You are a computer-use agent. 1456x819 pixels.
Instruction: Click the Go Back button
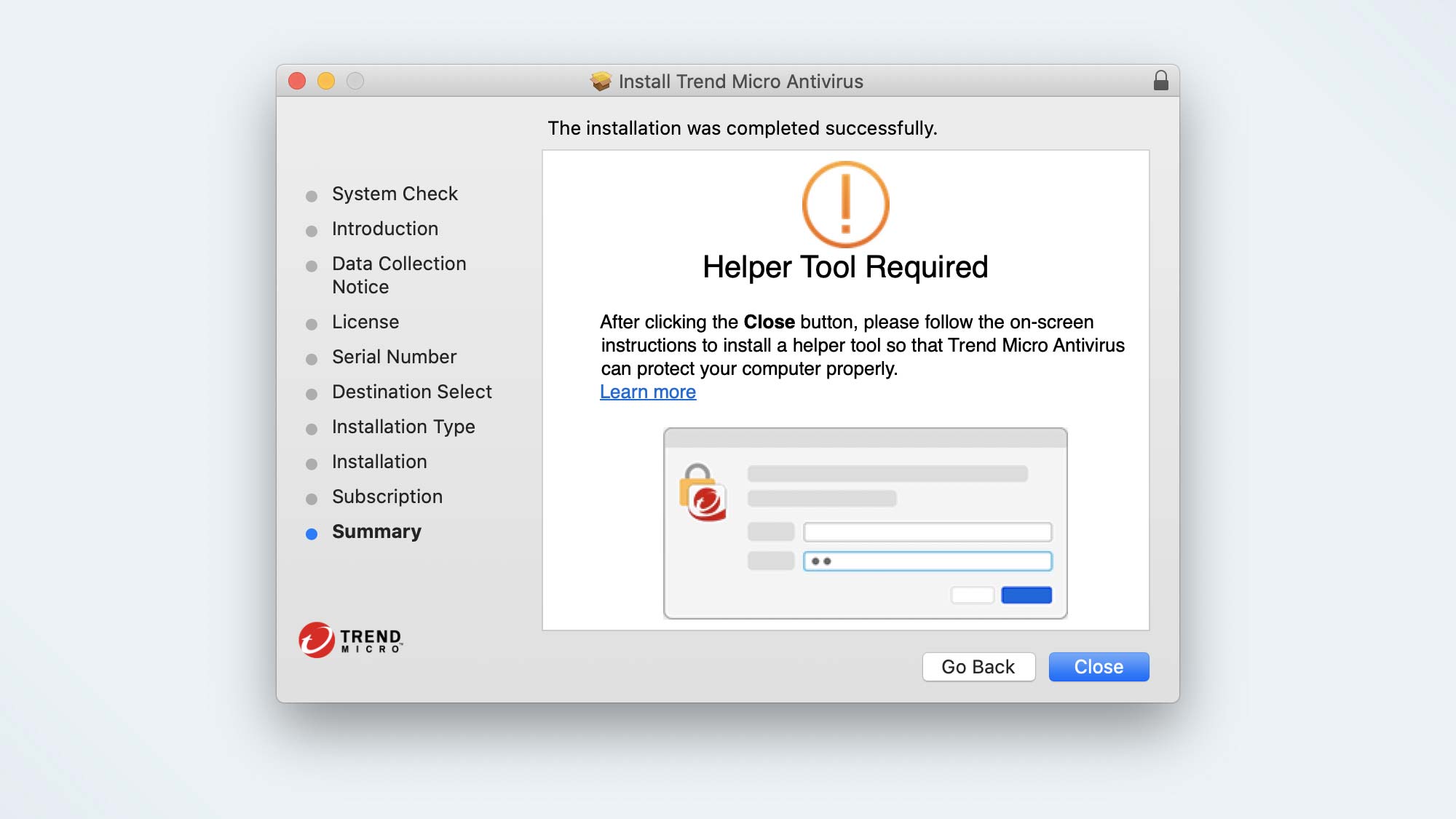pyautogui.click(x=978, y=667)
